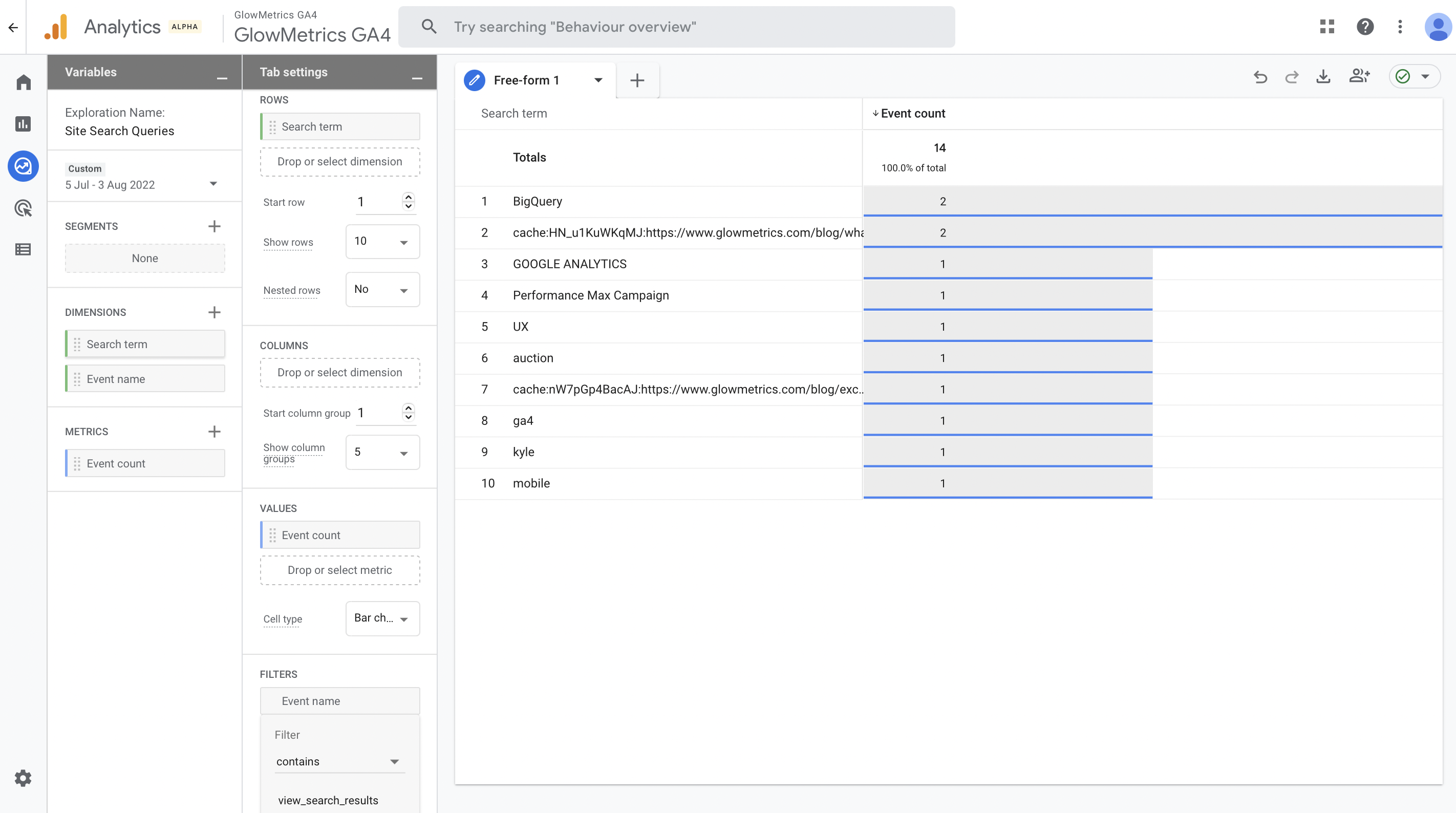Open Configure table icon in sidebar
The width and height of the screenshot is (1456, 813).
(23, 249)
